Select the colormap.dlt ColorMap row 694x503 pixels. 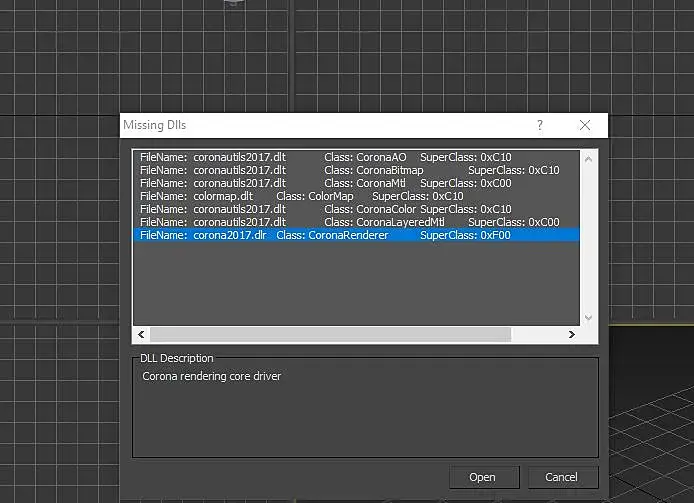pyautogui.click(x=356, y=196)
